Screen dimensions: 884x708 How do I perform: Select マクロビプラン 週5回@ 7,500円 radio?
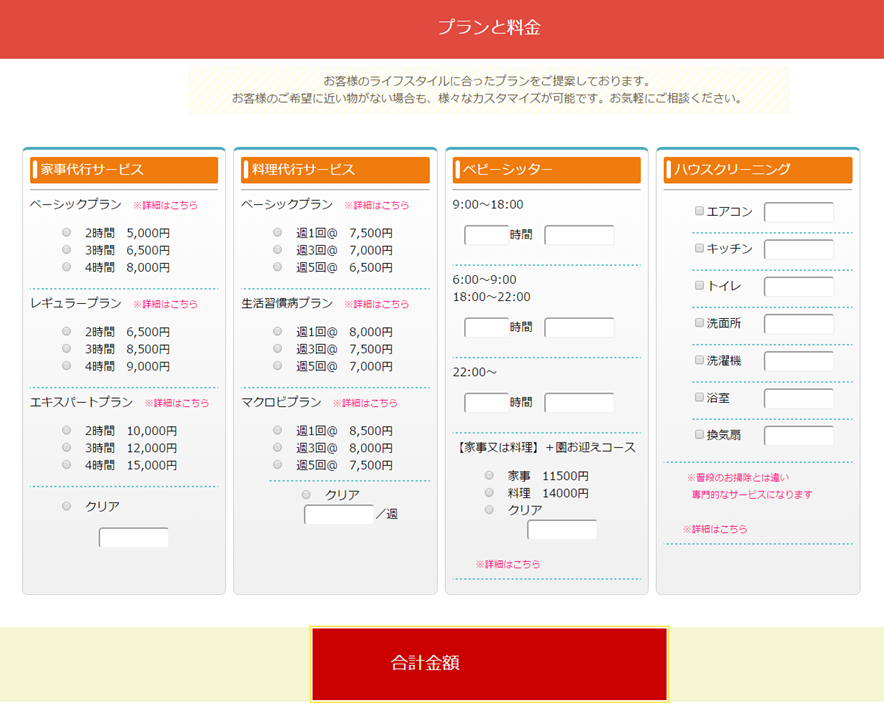pyautogui.click(x=277, y=464)
